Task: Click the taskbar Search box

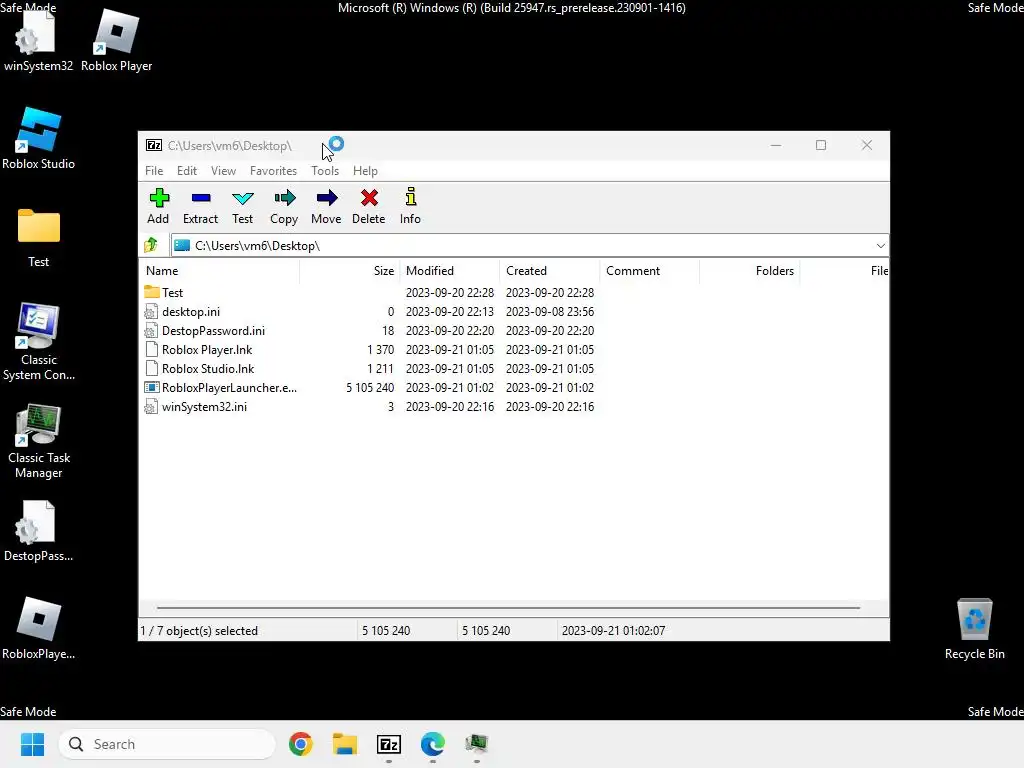Action: click(x=167, y=744)
